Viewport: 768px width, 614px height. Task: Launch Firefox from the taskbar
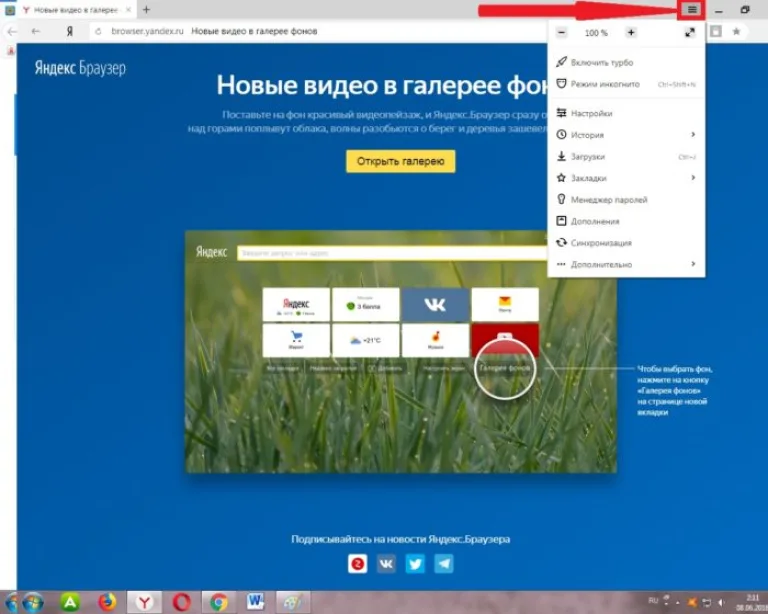pyautogui.click(x=107, y=603)
